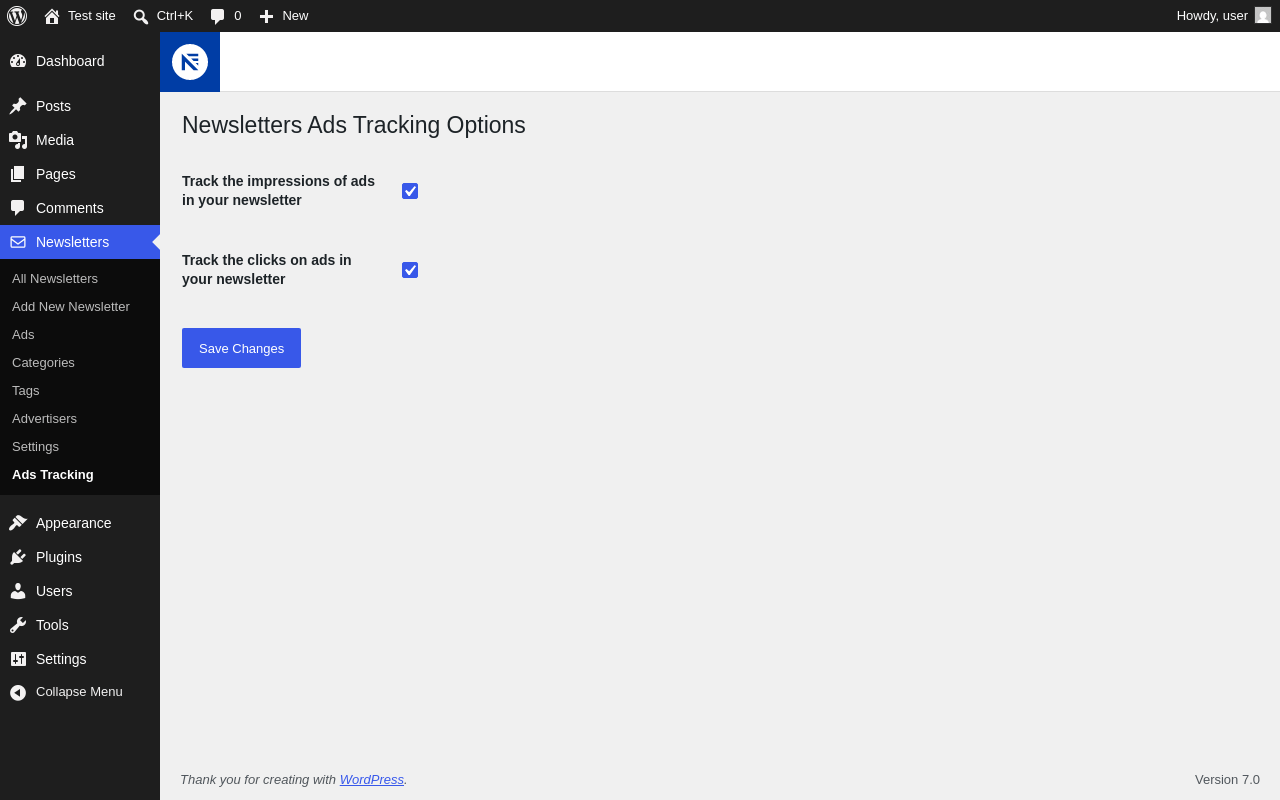Click the plus icon for New

266,16
